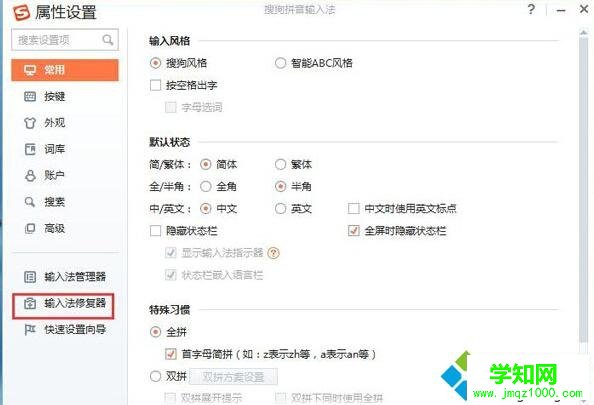Click the shirt icon next to 外观
This screenshot has height=405, width=594.
pyautogui.click(x=30, y=123)
